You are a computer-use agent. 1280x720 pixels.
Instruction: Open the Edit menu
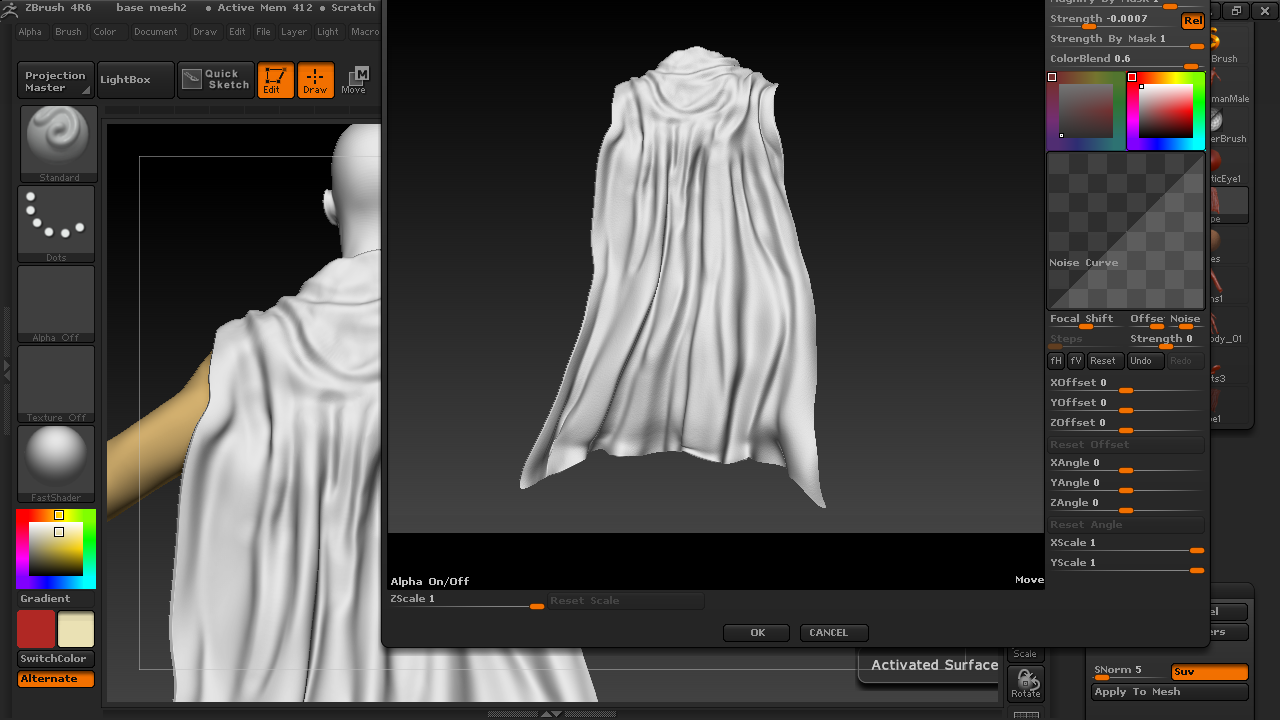(x=237, y=32)
